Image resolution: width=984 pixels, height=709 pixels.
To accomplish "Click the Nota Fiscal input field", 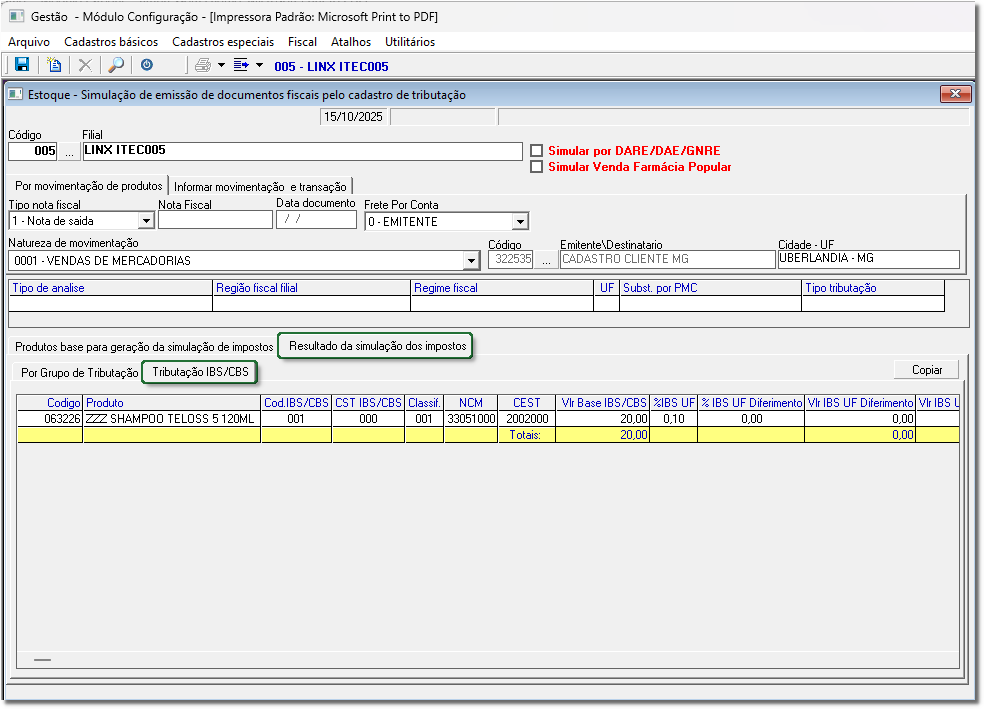I will [215, 220].
